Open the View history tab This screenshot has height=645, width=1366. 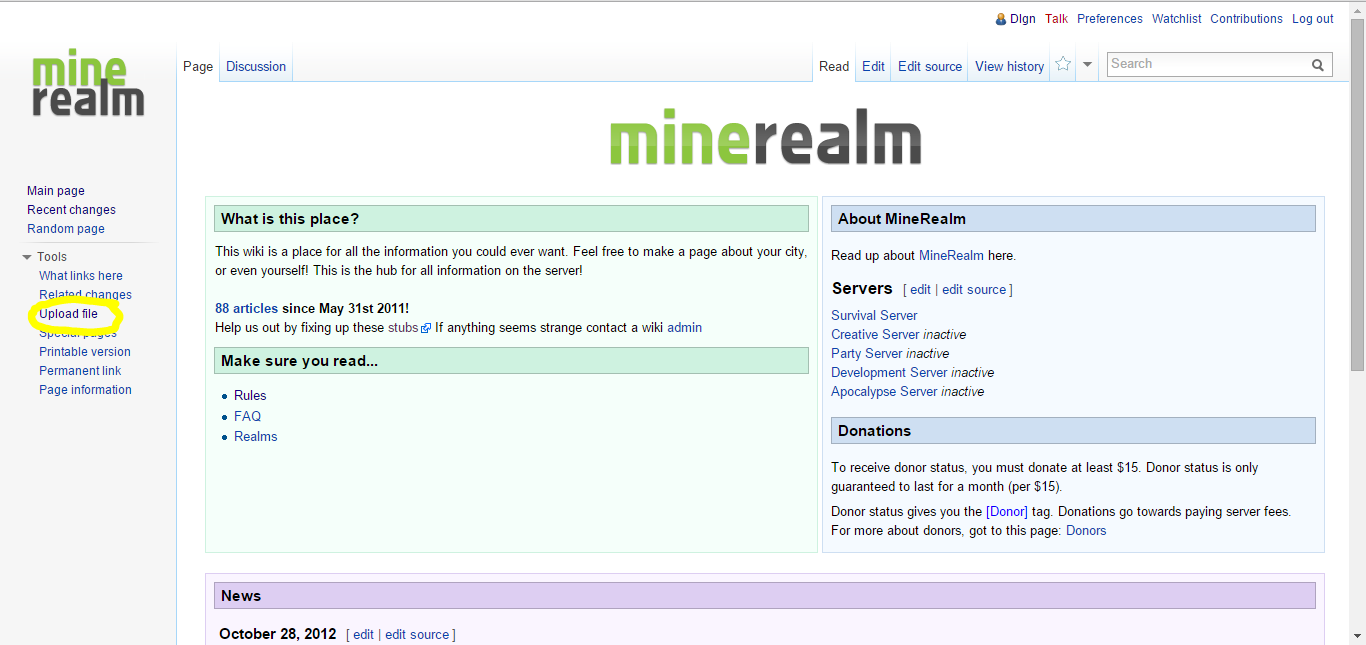pos(1009,66)
